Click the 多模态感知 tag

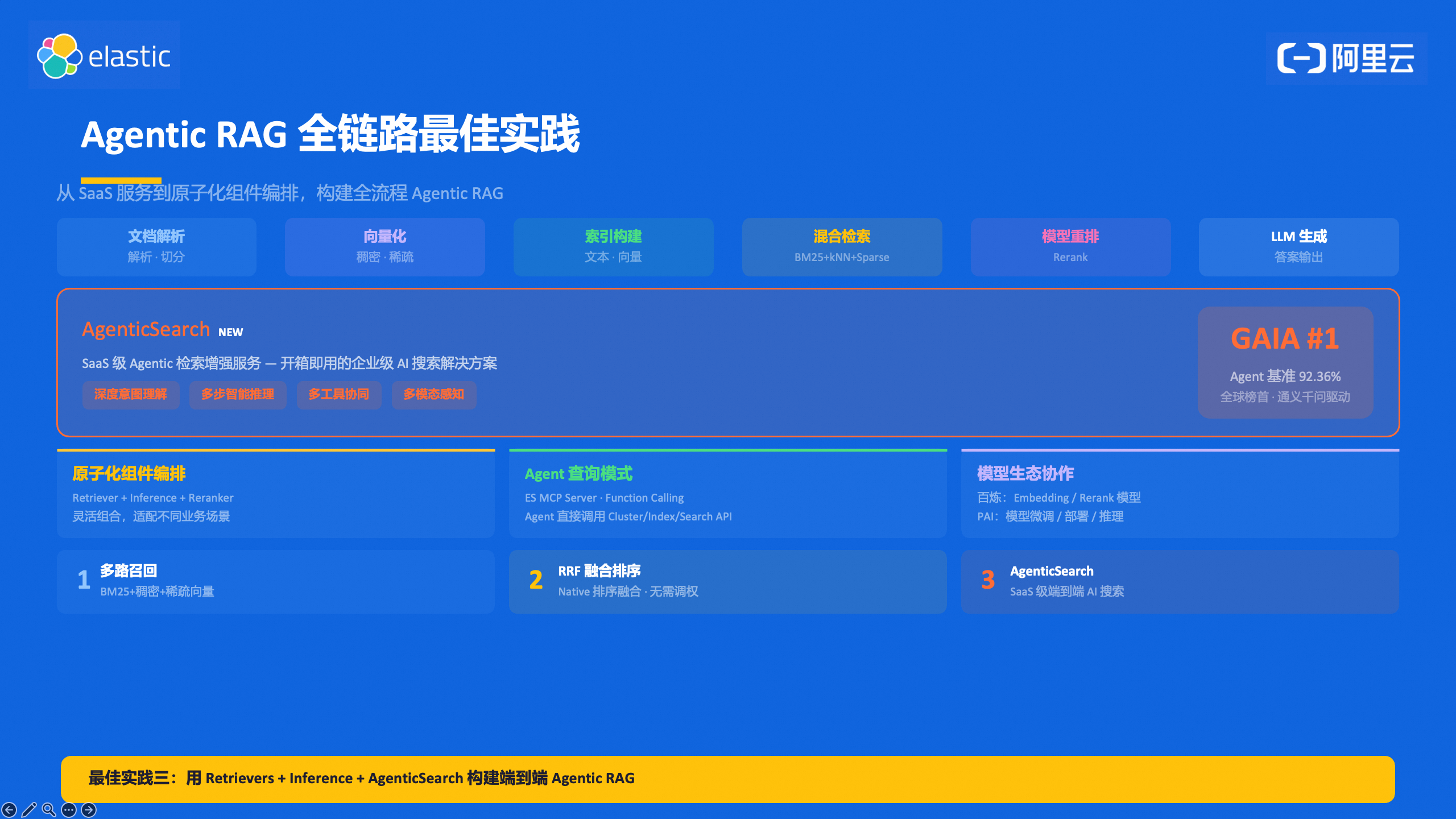pos(434,395)
